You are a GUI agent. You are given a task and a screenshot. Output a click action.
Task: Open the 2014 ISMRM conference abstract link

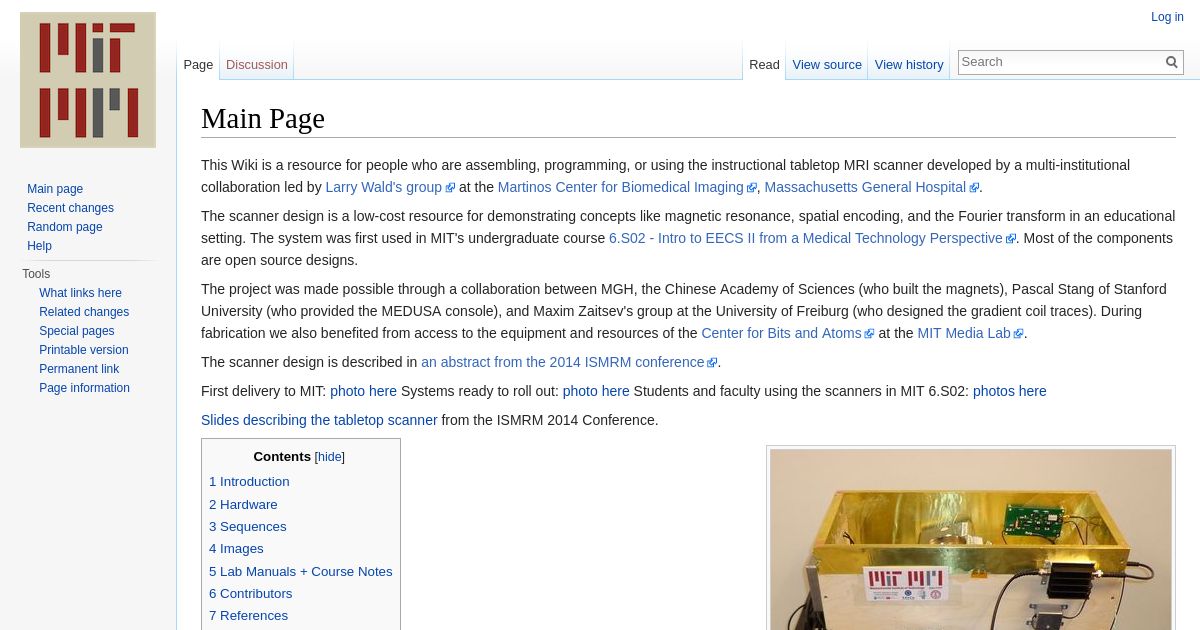click(x=569, y=362)
